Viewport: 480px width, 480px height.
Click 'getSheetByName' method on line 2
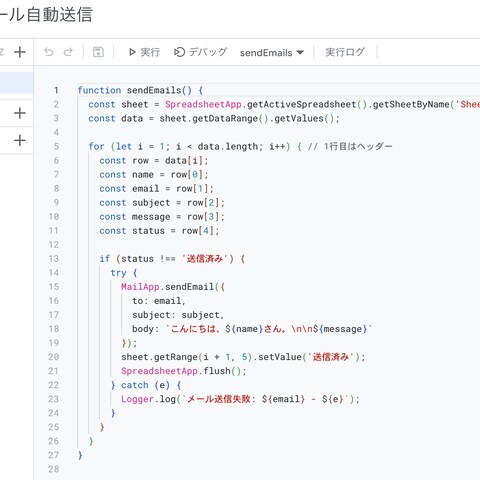[411, 105]
